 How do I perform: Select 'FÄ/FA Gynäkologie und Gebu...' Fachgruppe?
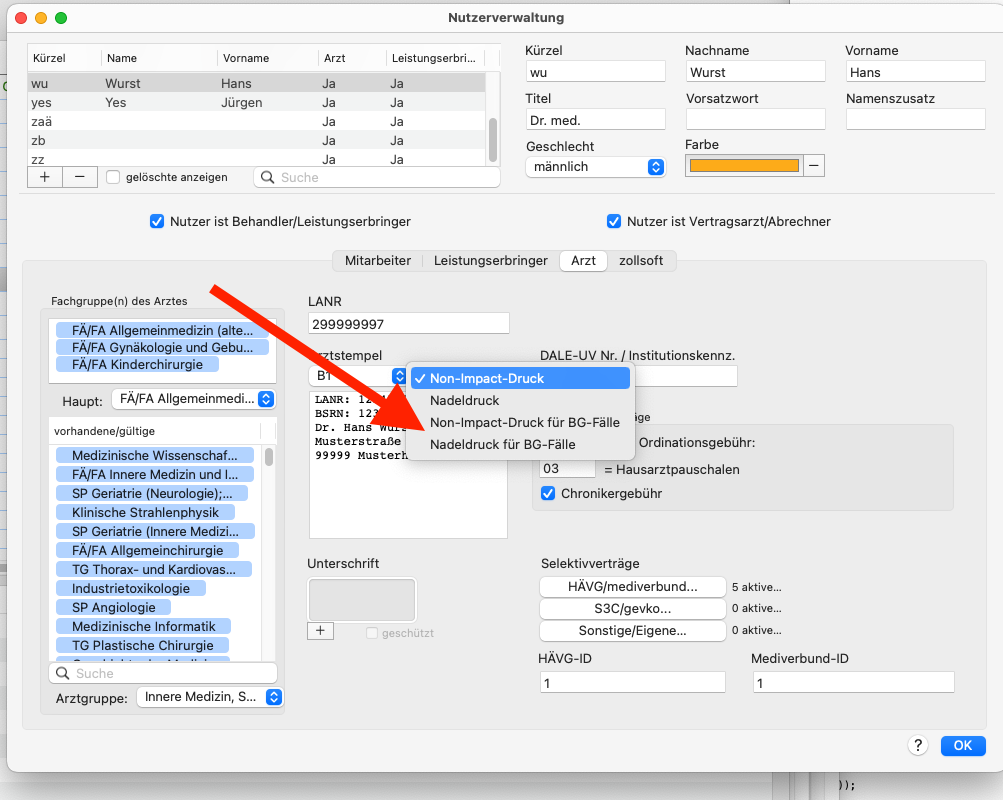(162, 347)
